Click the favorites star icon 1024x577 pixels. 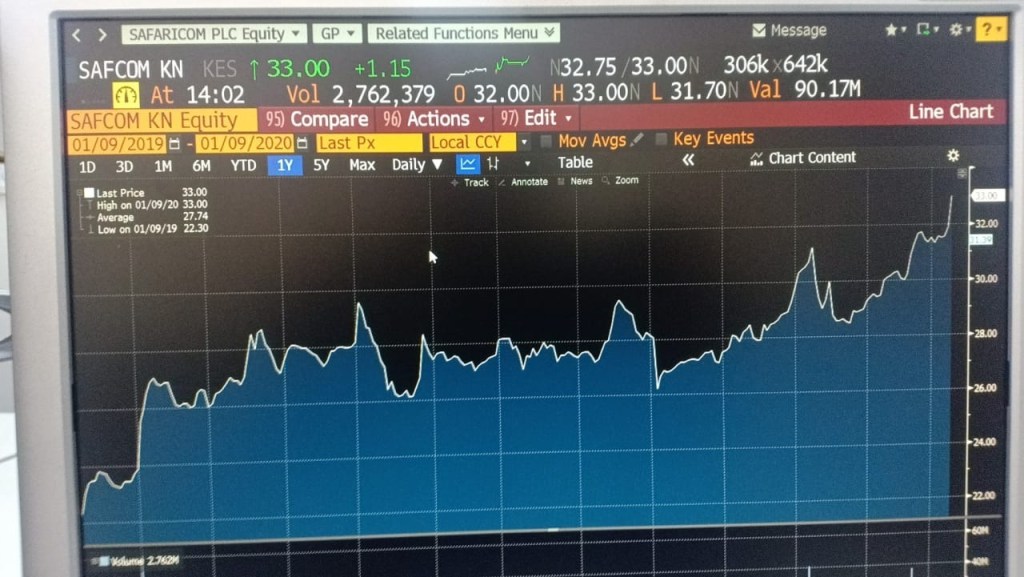point(890,29)
